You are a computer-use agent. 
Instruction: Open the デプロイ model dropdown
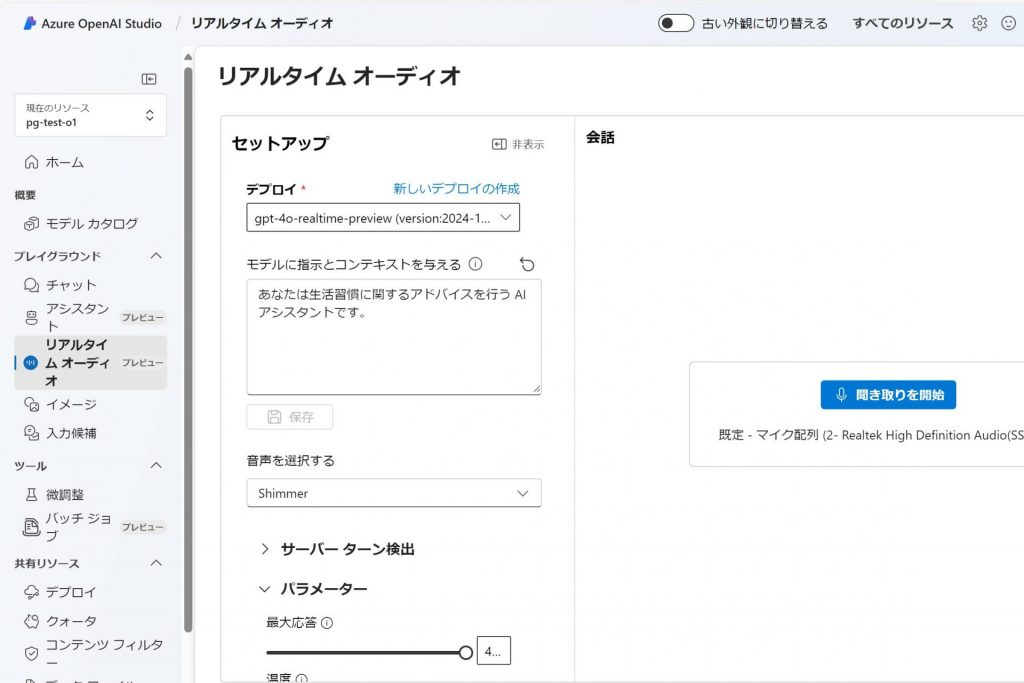[x=383, y=217]
